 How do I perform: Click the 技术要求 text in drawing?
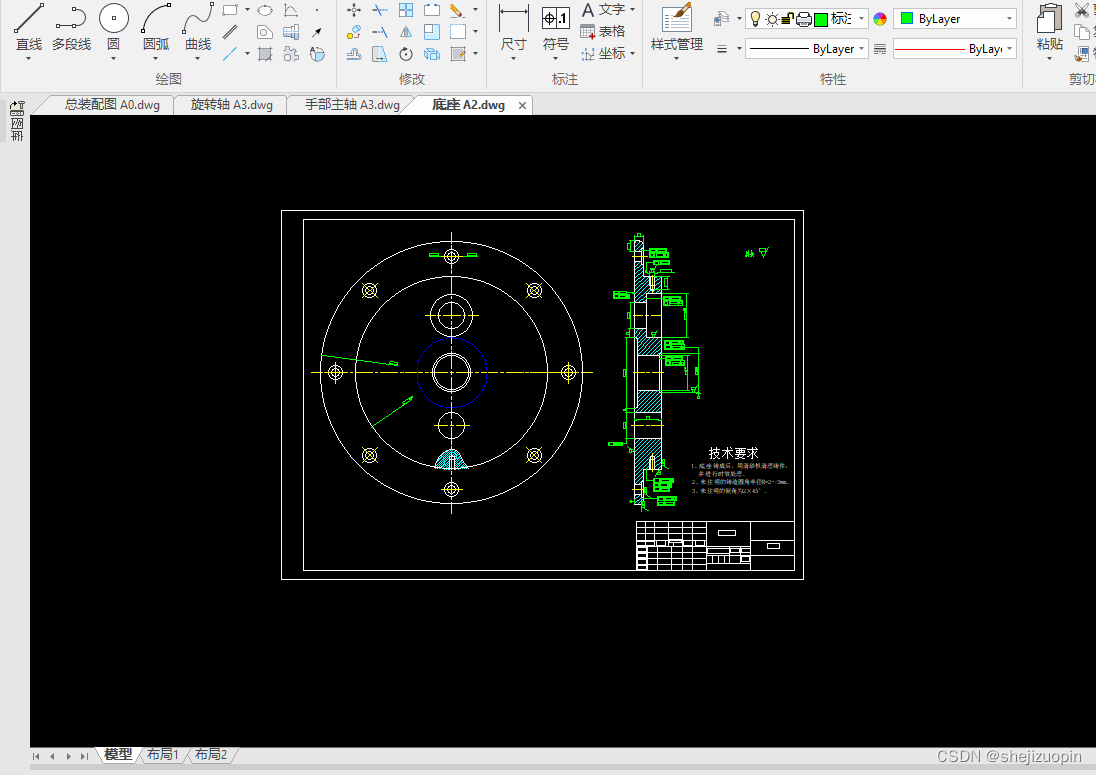733,453
